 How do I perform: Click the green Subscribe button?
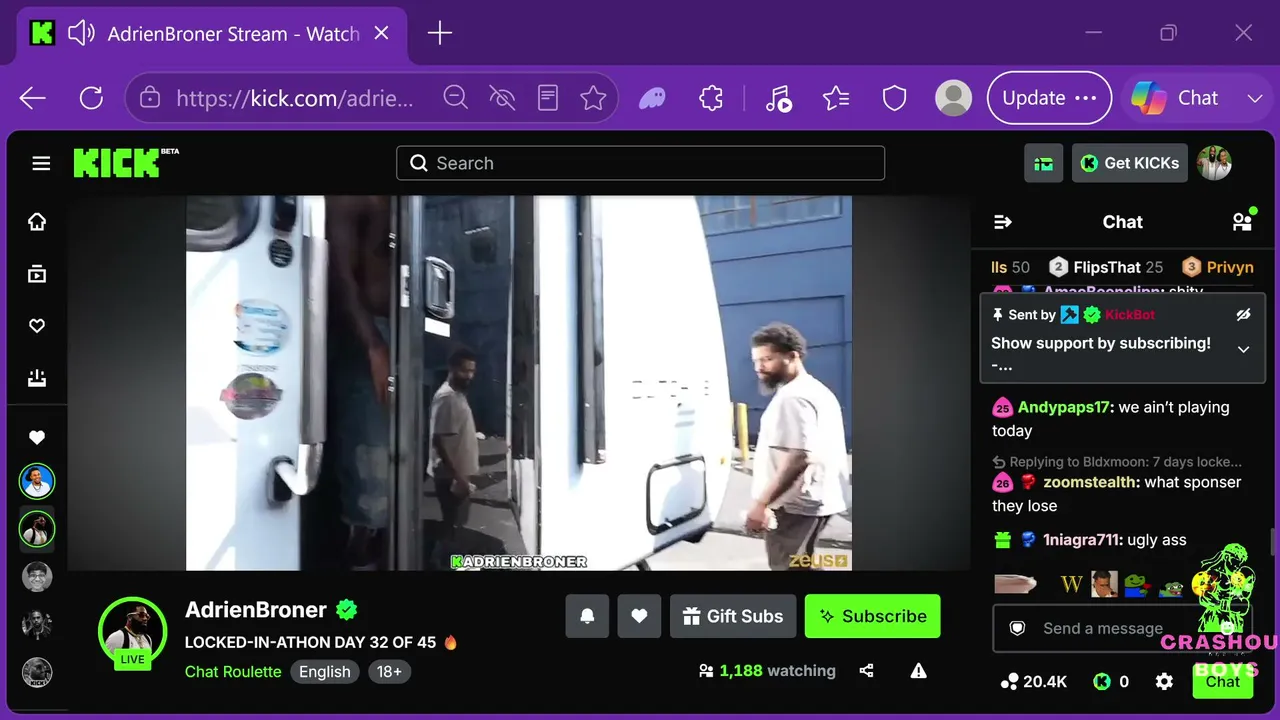[873, 616]
